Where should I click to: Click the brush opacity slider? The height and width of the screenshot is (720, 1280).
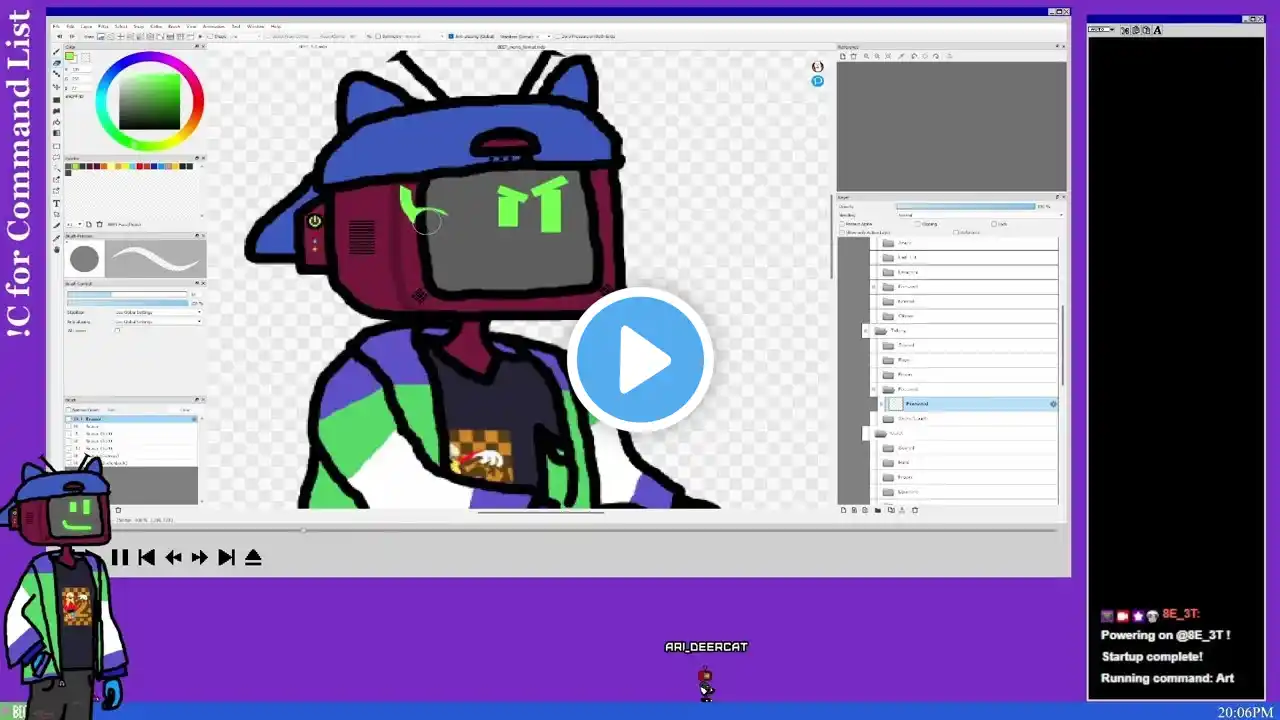click(x=127, y=303)
